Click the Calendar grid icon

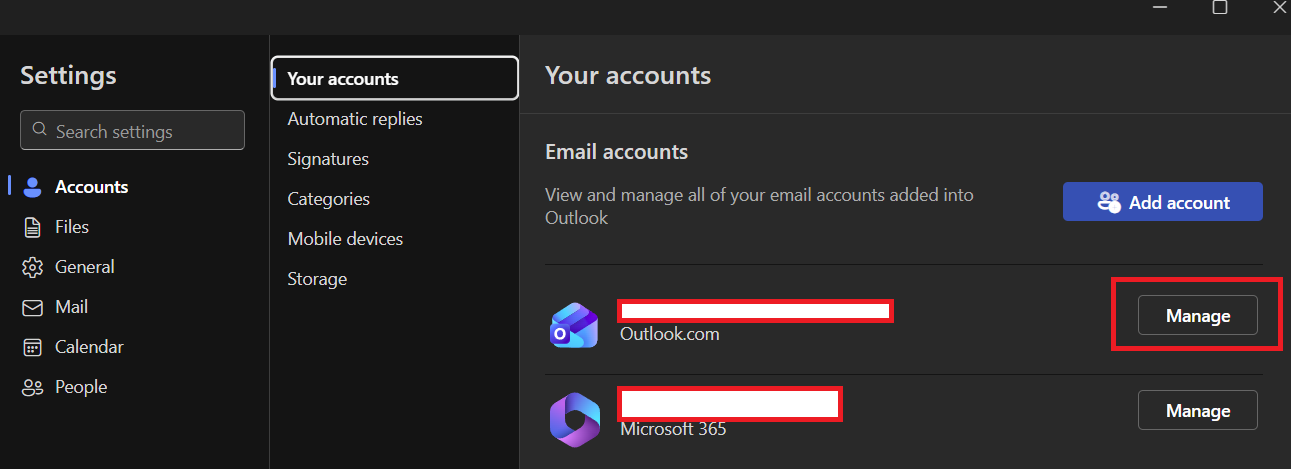point(33,347)
